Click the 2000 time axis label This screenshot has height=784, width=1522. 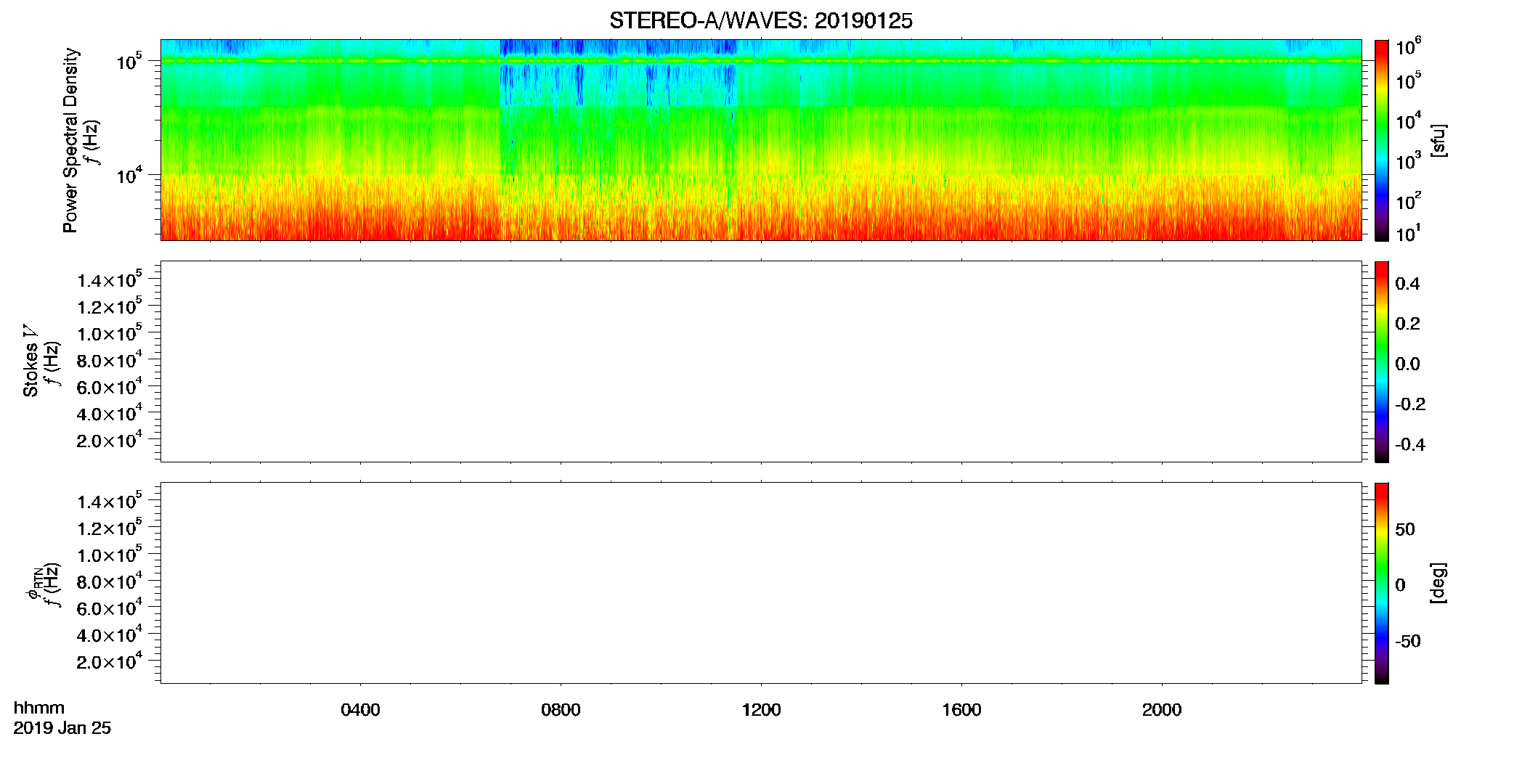pos(1162,710)
